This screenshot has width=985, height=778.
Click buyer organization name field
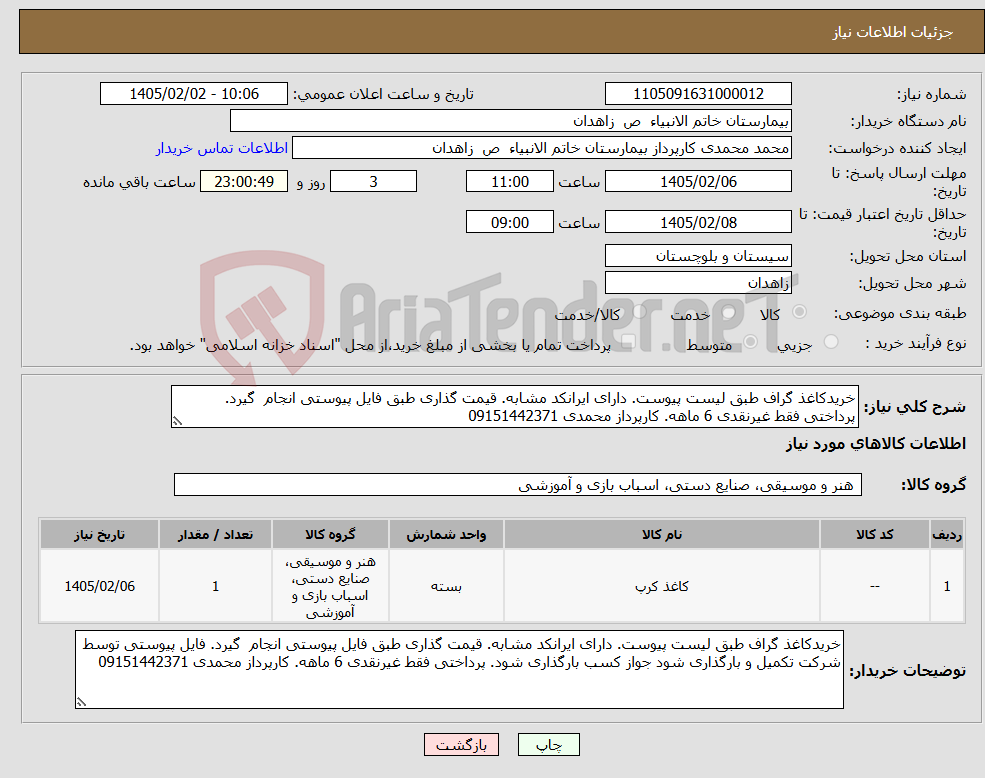point(511,121)
